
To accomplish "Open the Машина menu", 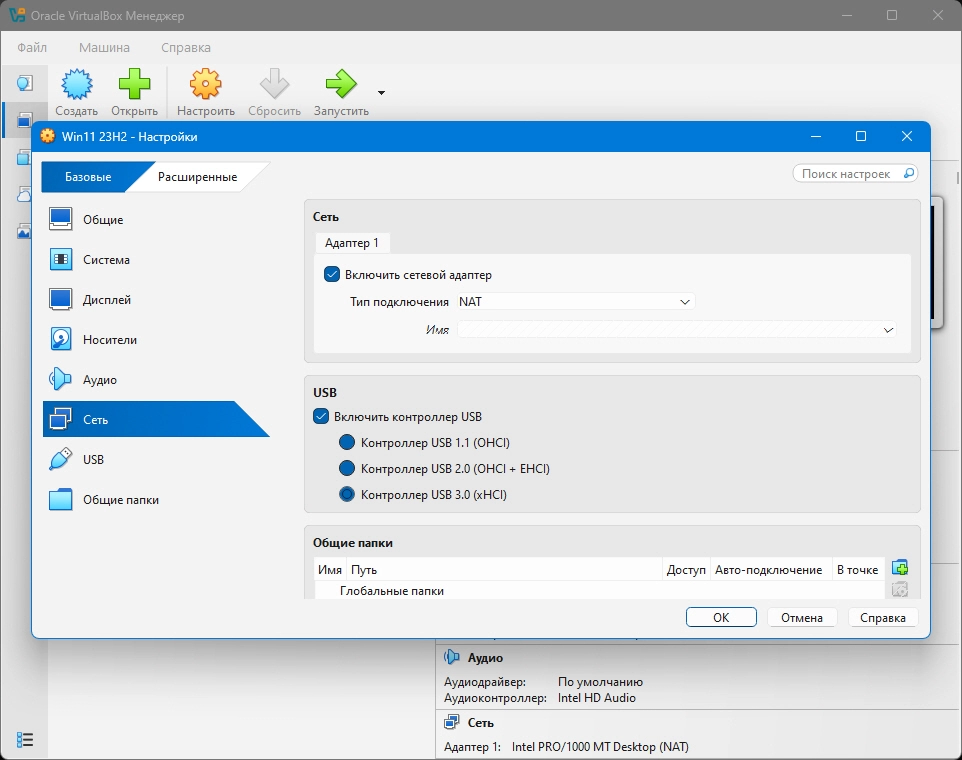I will click(x=104, y=47).
